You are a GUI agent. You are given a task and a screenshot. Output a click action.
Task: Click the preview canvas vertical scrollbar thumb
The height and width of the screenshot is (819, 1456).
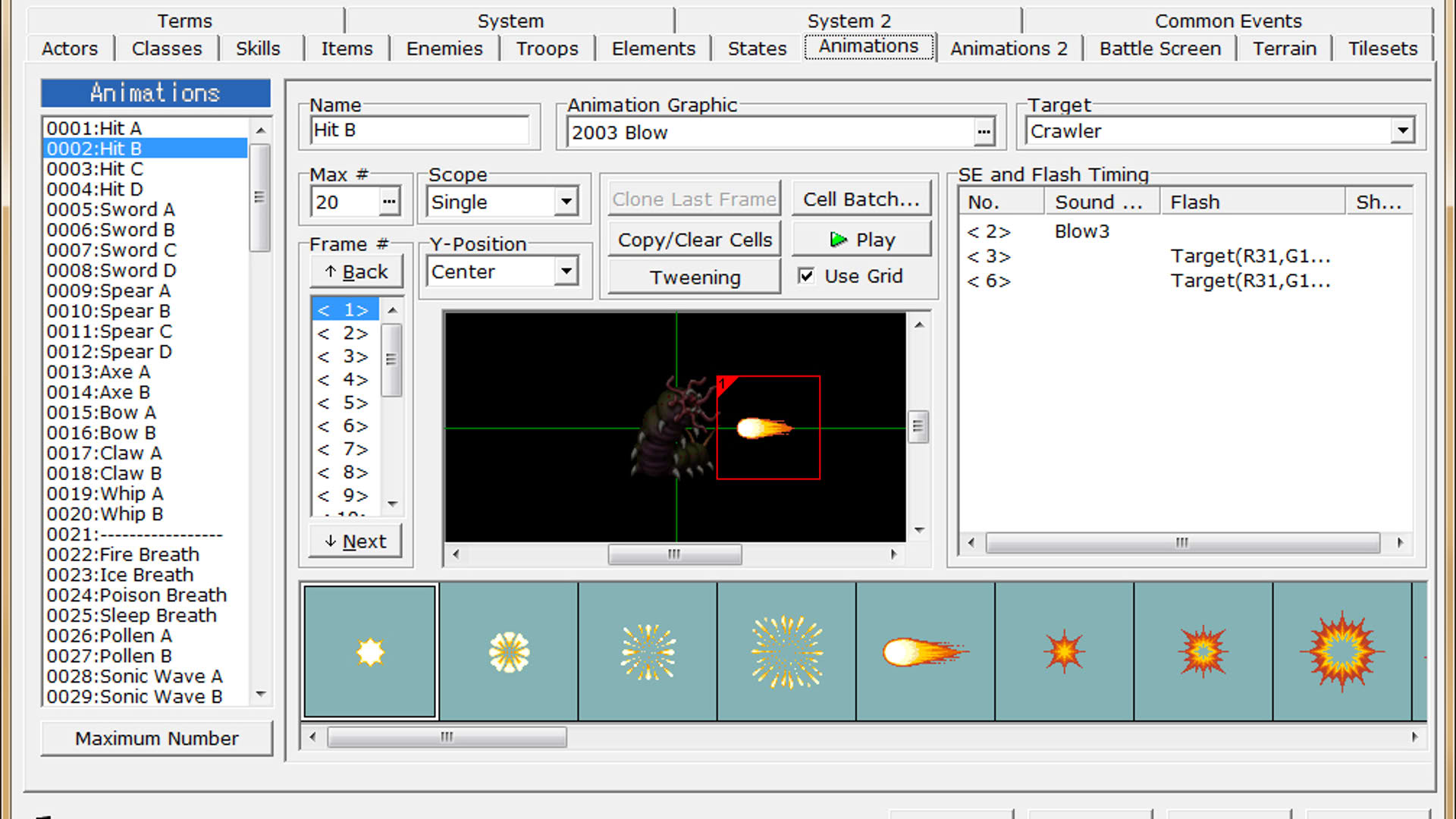point(918,427)
